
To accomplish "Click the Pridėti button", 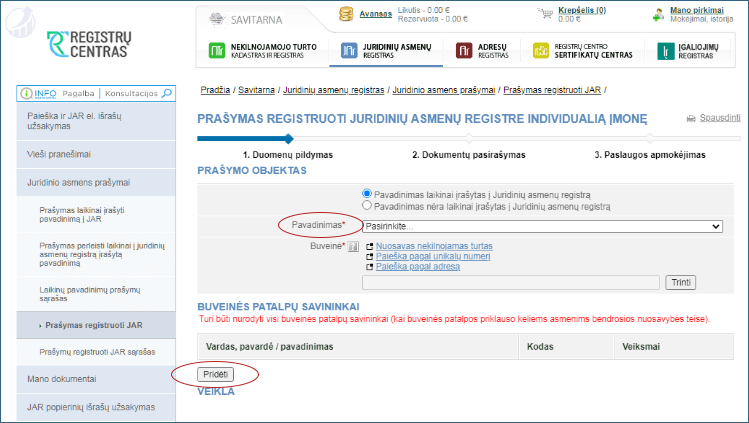I will click(x=215, y=374).
